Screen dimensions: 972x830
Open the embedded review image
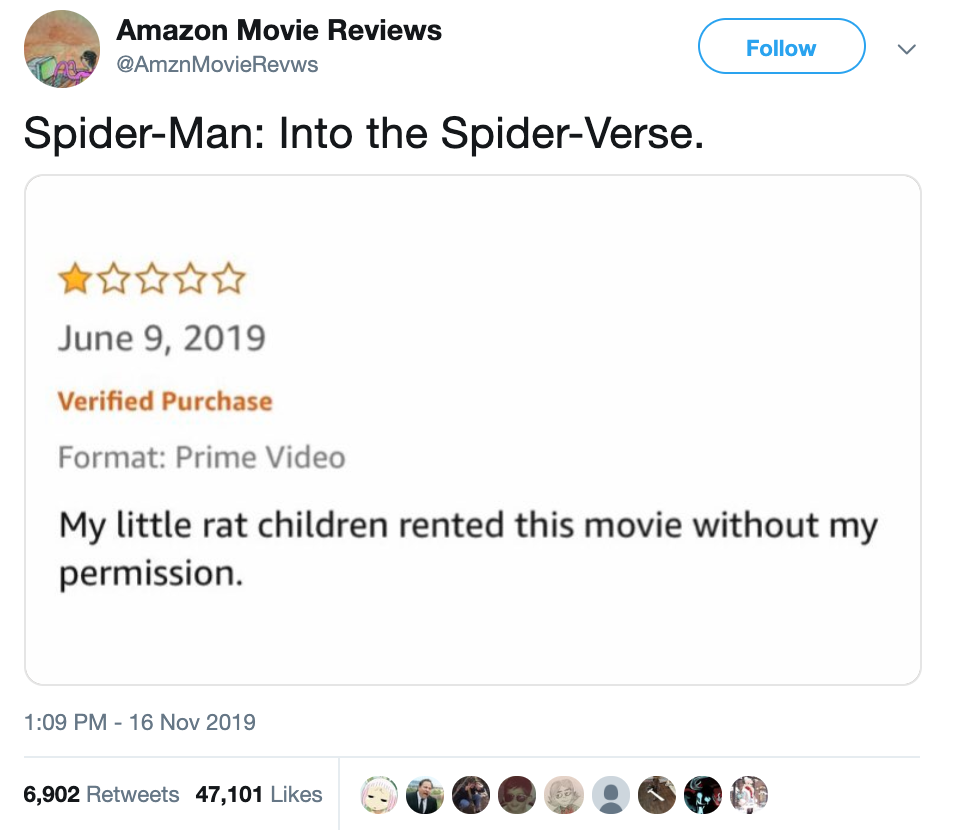click(473, 430)
